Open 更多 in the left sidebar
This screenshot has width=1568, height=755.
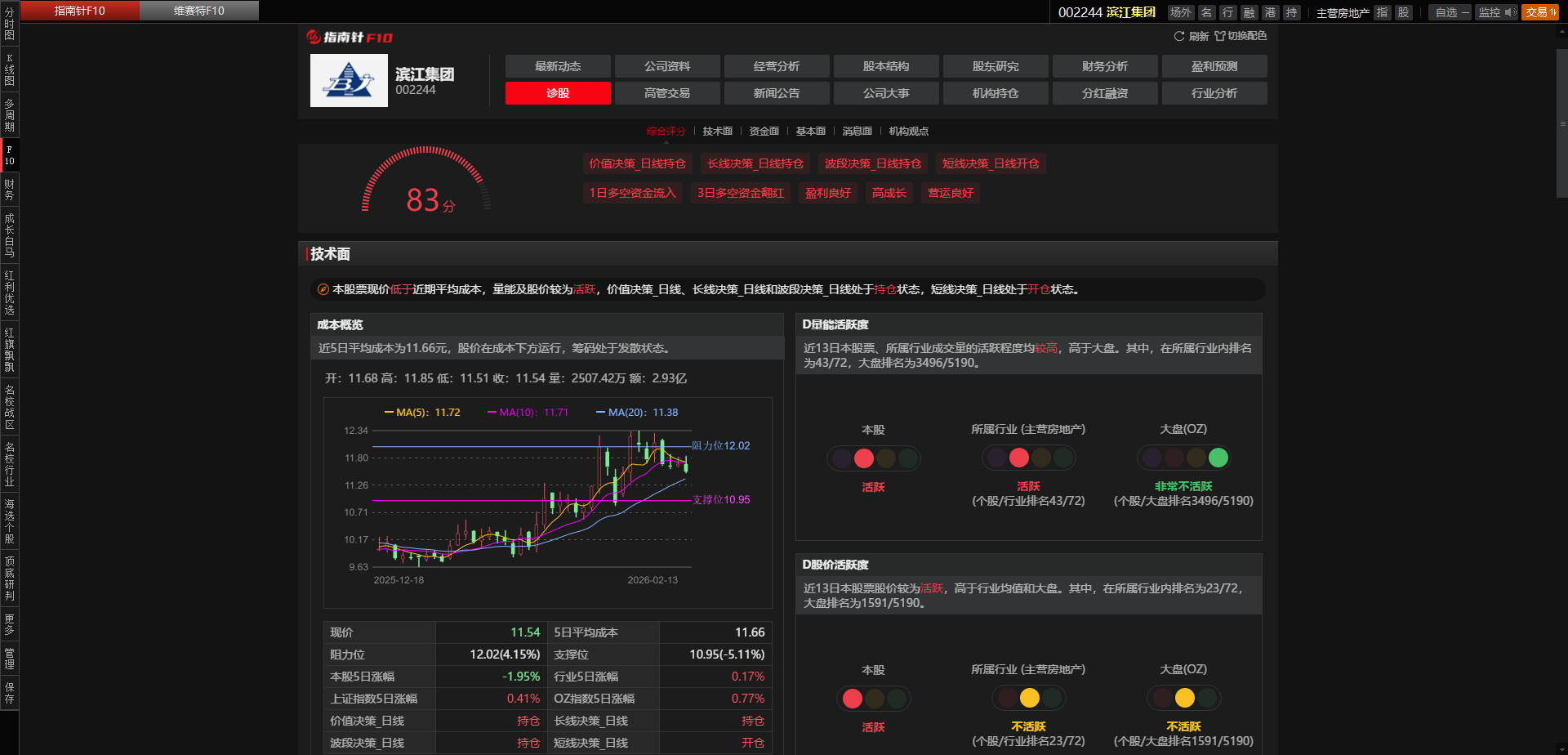pyautogui.click(x=10, y=624)
